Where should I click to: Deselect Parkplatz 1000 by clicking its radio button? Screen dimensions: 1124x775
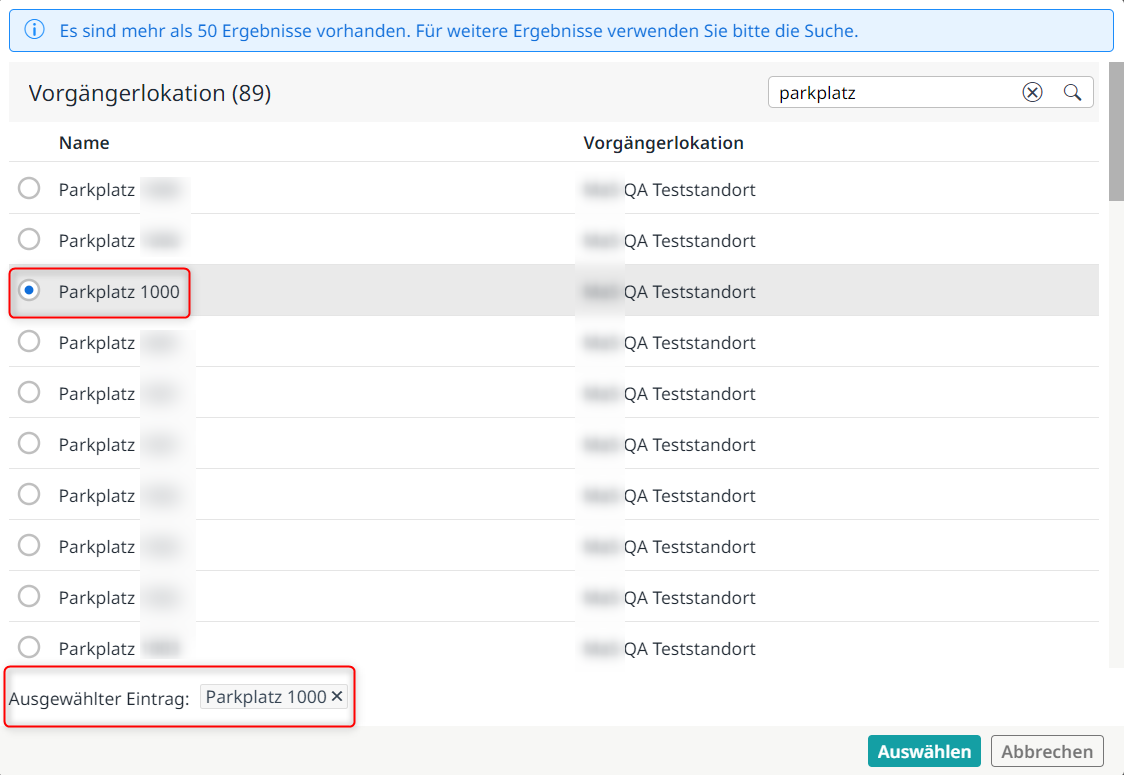pyautogui.click(x=29, y=289)
